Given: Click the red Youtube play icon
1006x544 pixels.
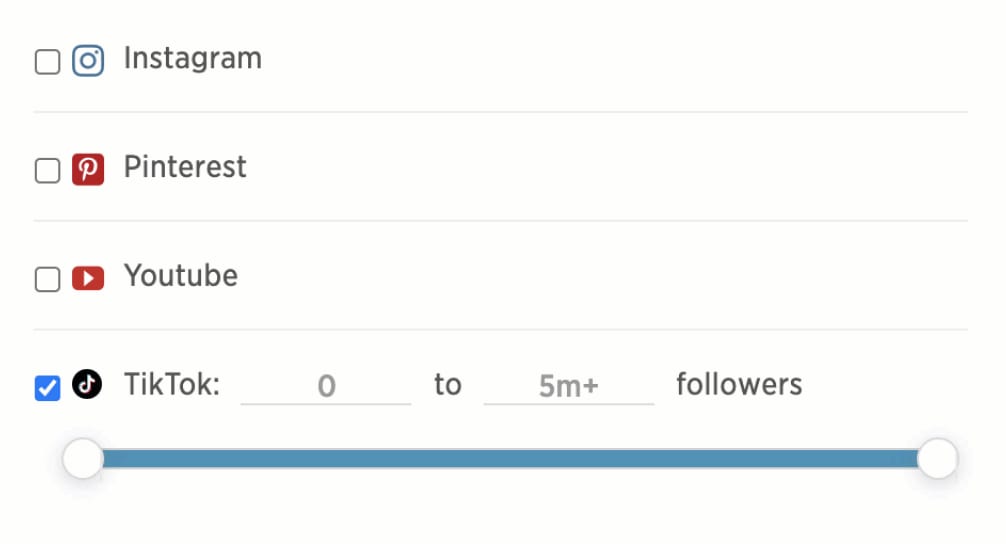Looking at the screenshot, I should (x=88, y=278).
